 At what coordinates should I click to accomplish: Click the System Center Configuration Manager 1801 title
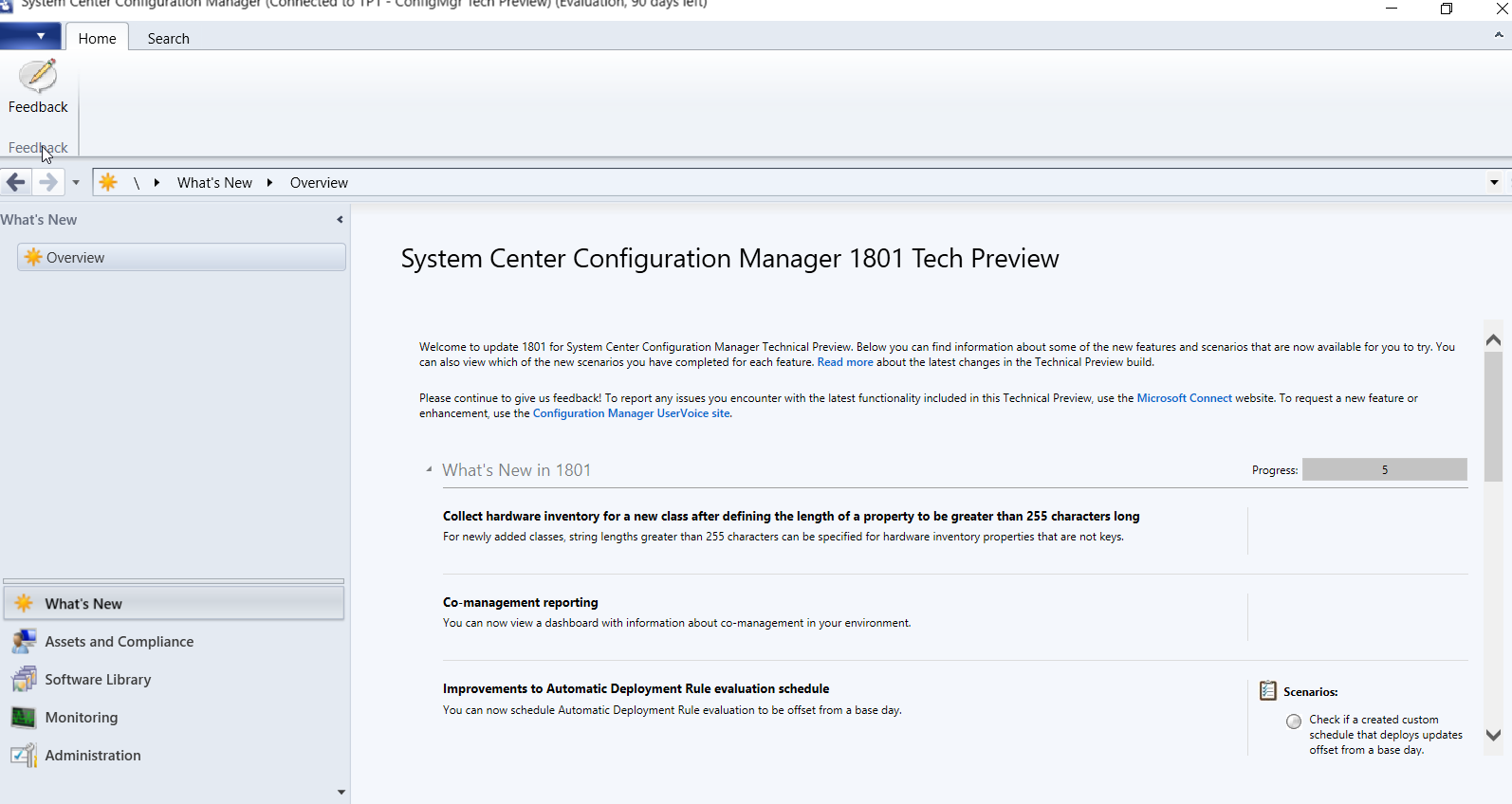pos(729,258)
